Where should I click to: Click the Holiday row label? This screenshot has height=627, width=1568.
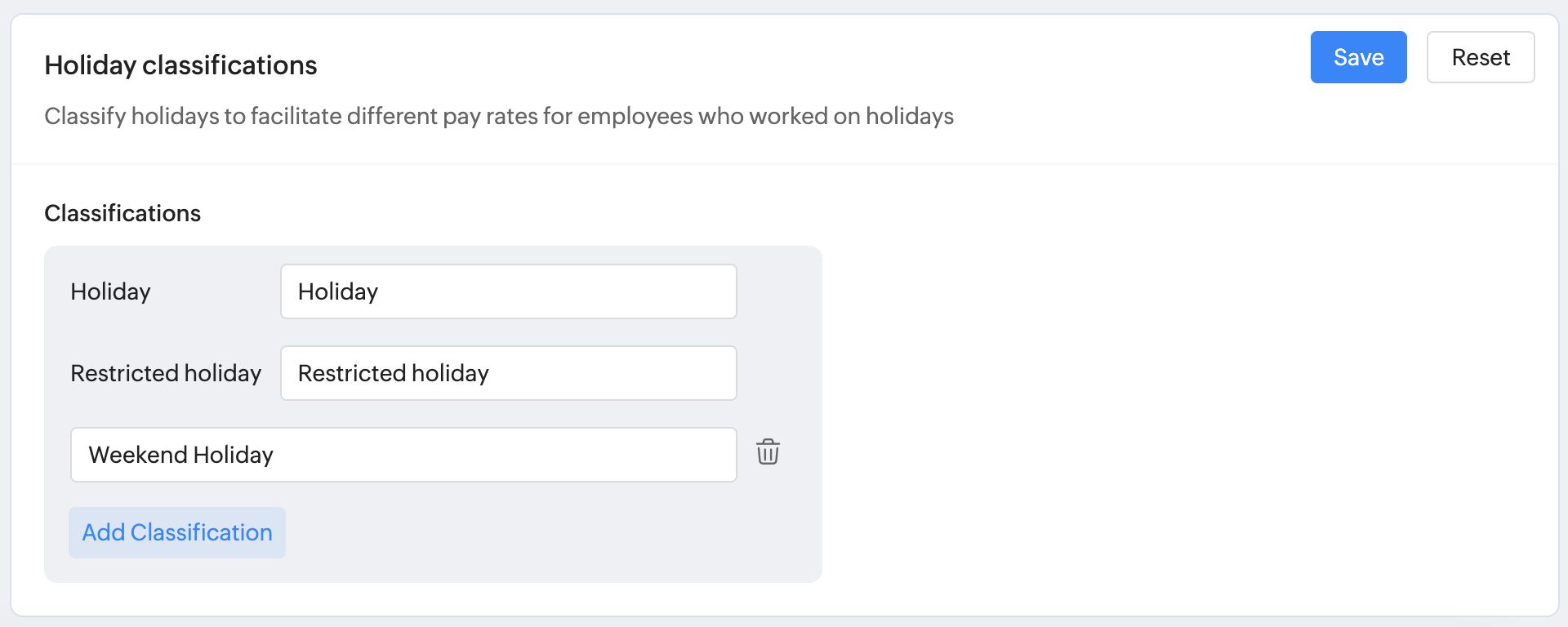(110, 291)
